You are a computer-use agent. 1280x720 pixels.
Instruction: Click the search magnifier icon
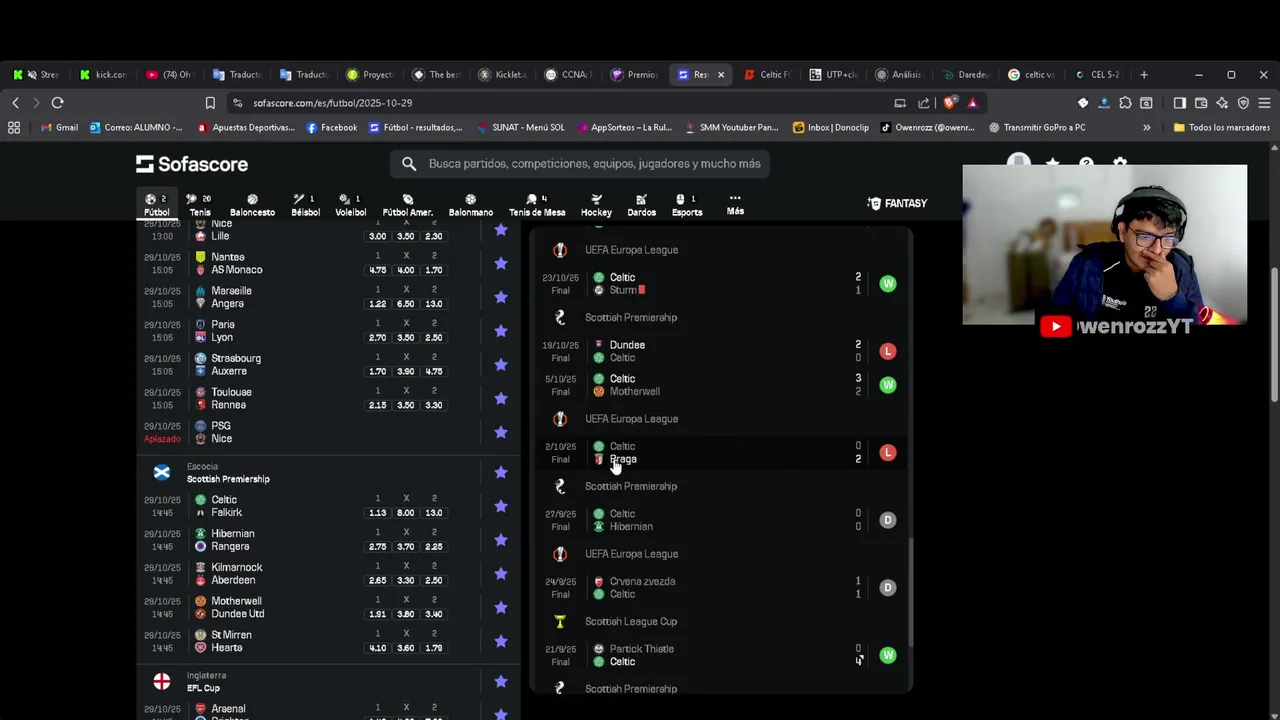tap(409, 164)
